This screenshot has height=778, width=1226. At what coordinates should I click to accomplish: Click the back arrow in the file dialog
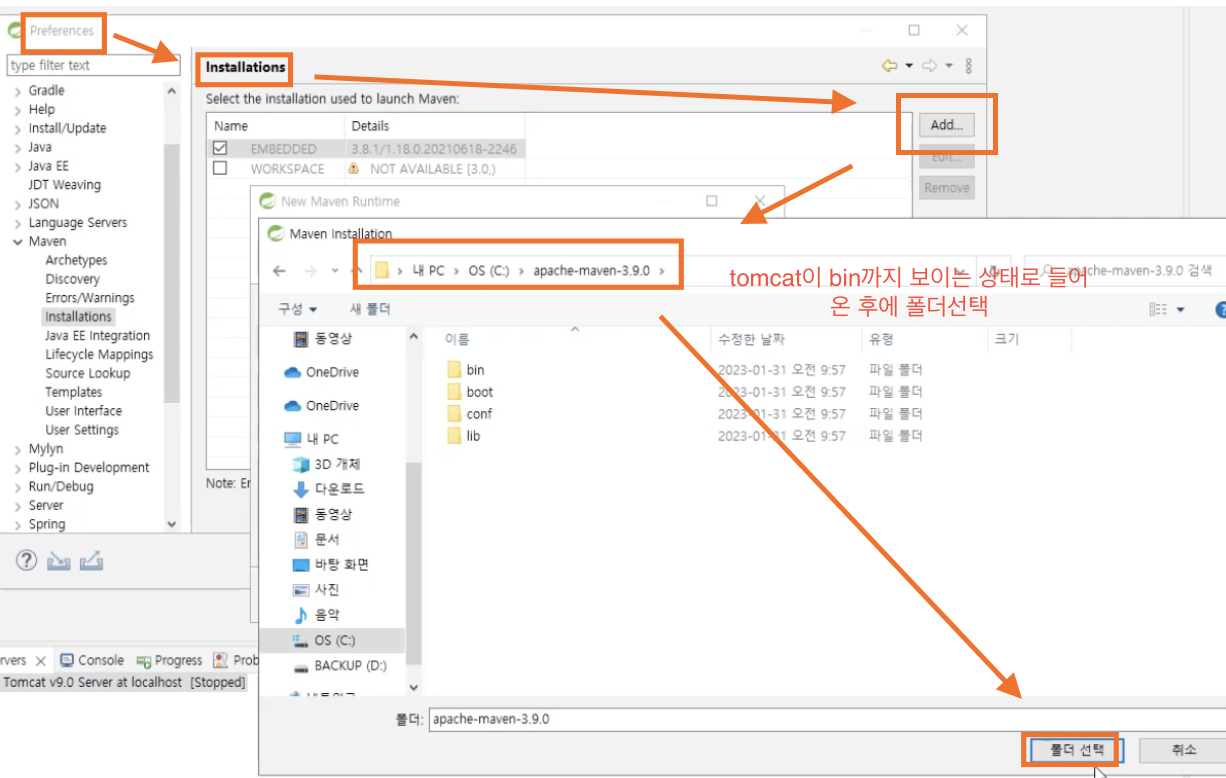pyautogui.click(x=279, y=271)
